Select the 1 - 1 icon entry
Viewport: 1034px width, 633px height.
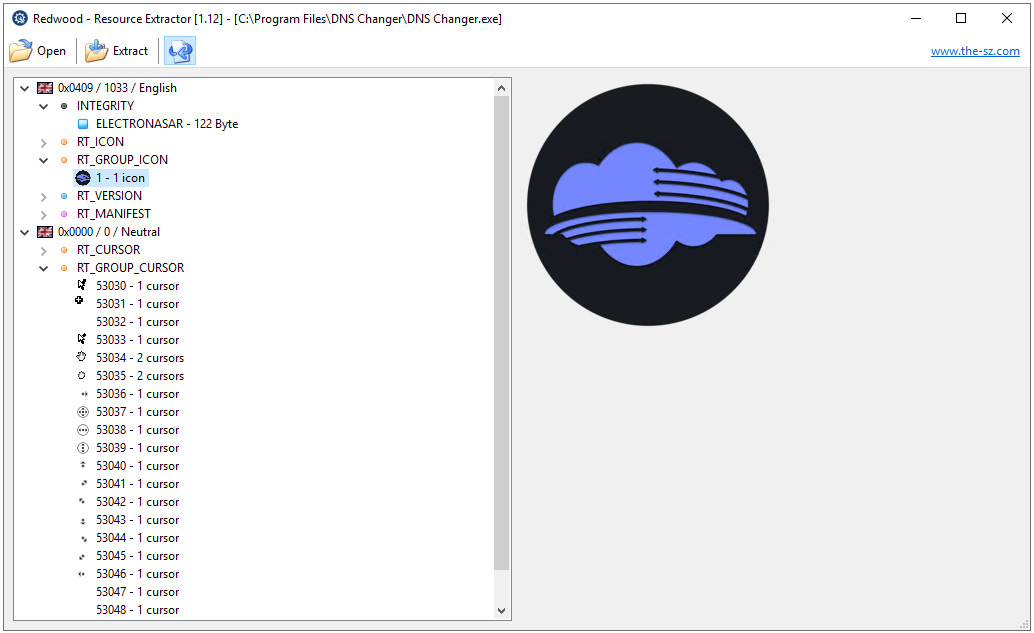120,178
